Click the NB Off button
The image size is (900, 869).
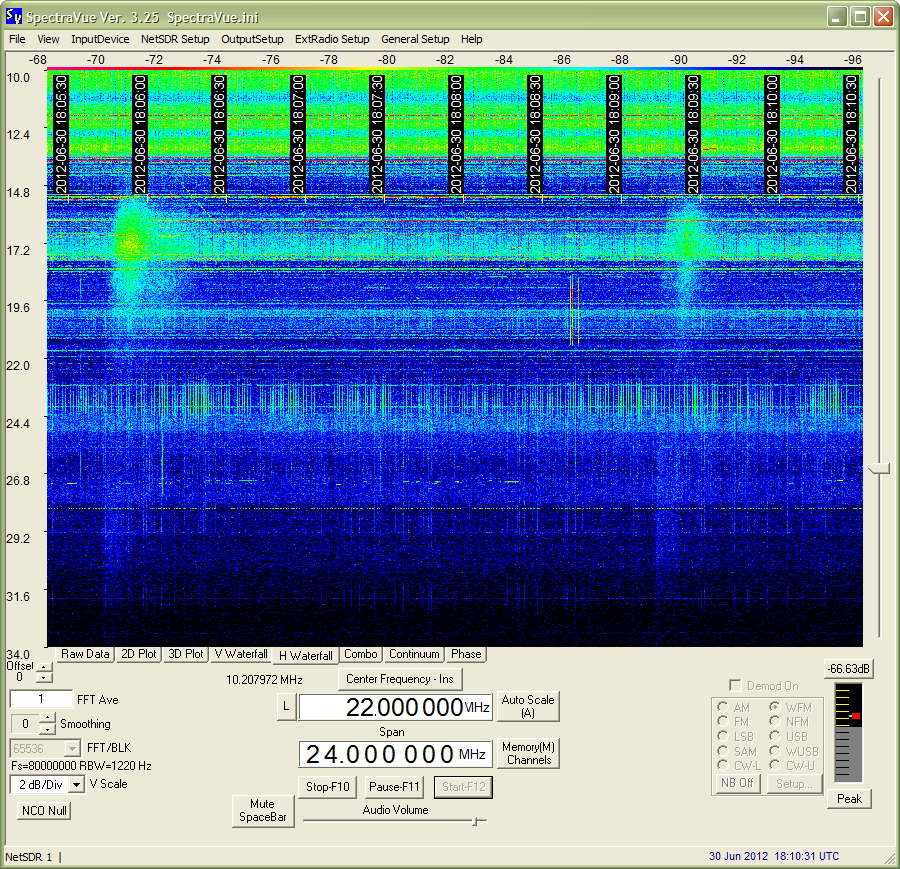(x=737, y=783)
